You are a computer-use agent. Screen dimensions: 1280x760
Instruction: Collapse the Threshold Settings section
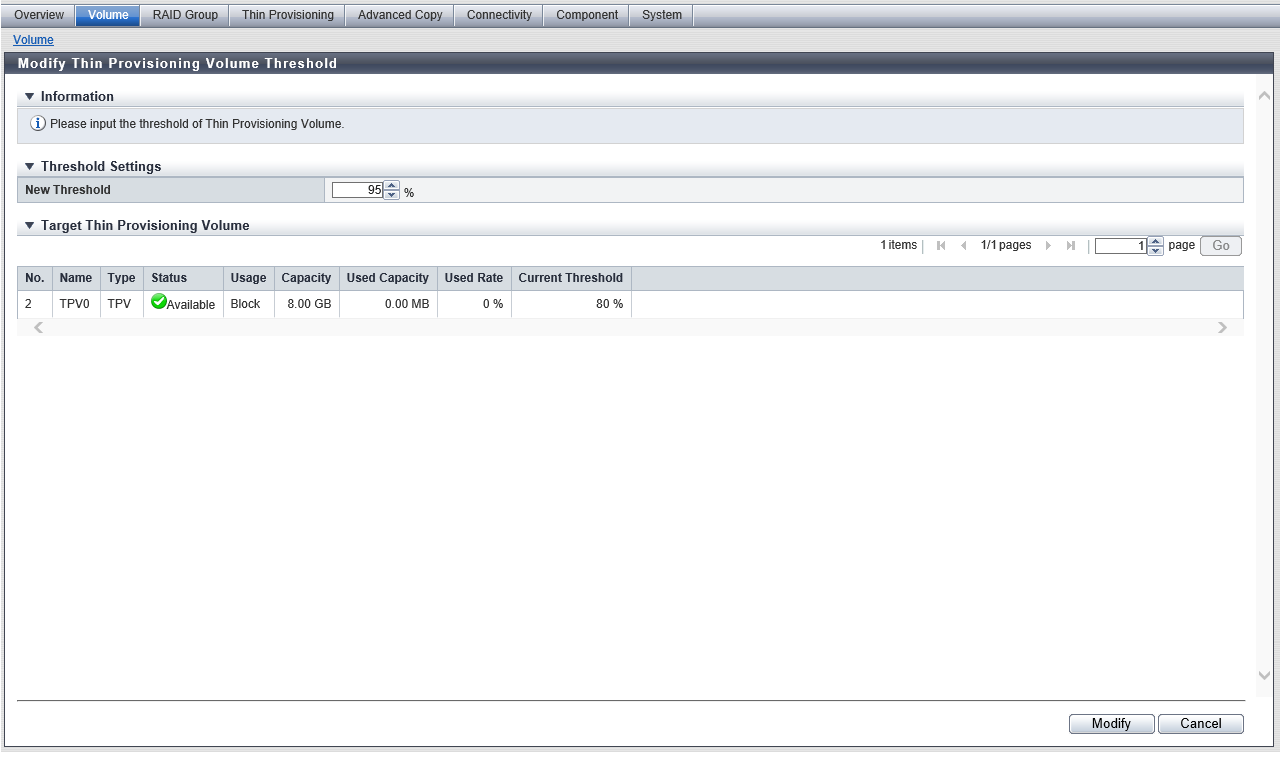tap(30, 167)
